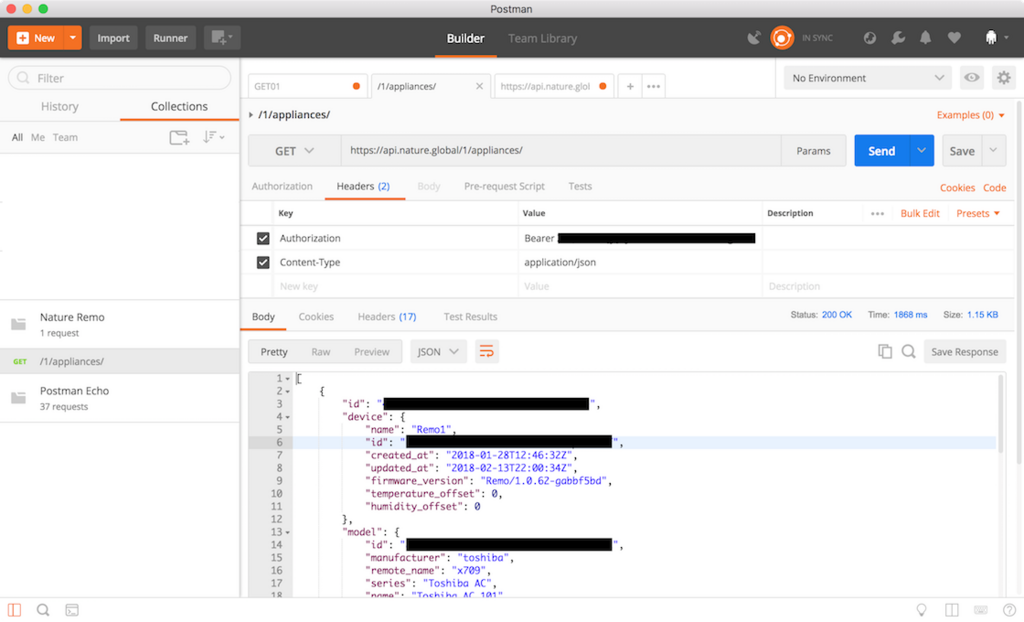The width and height of the screenshot is (1024, 622).
Task: Click the heart icon in header
Action: (x=954, y=38)
